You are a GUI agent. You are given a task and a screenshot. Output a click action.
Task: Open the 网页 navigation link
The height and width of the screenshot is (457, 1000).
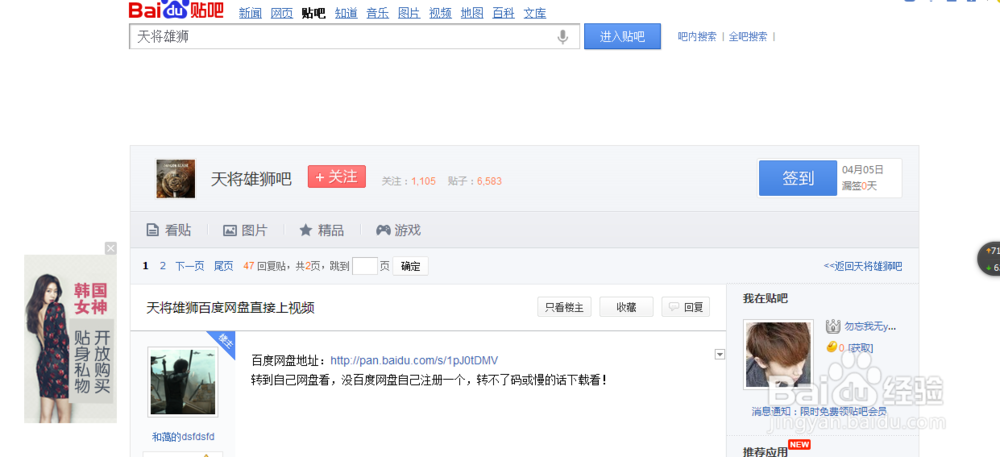[x=281, y=13]
